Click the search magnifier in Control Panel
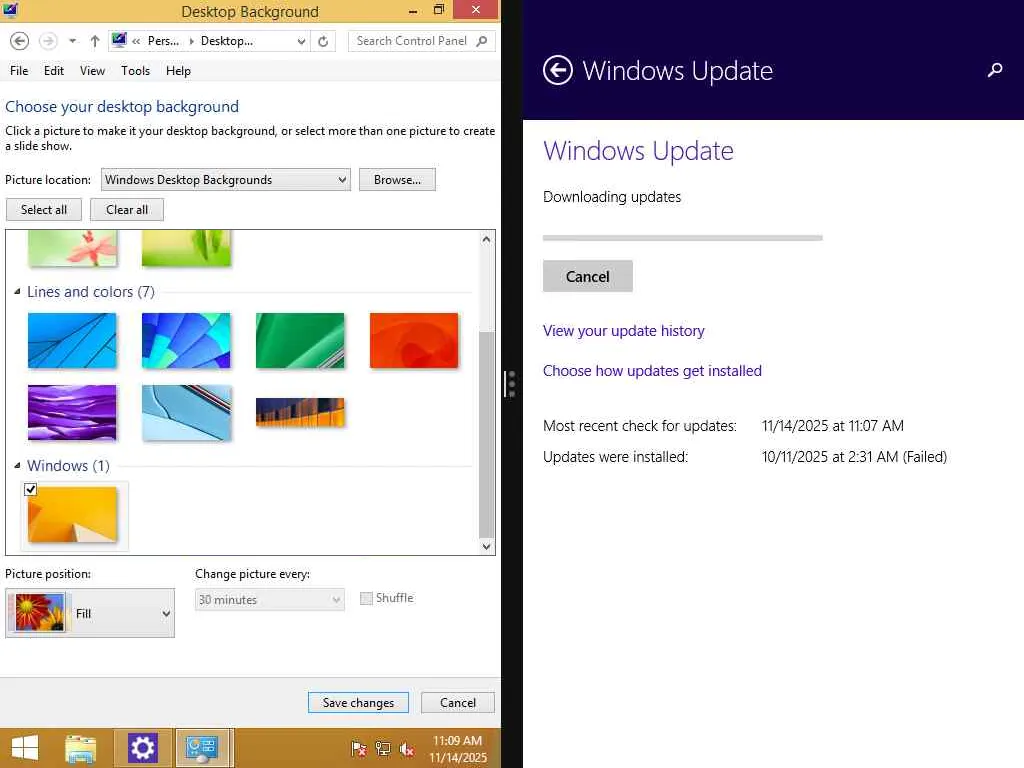This screenshot has width=1024, height=768. [482, 41]
